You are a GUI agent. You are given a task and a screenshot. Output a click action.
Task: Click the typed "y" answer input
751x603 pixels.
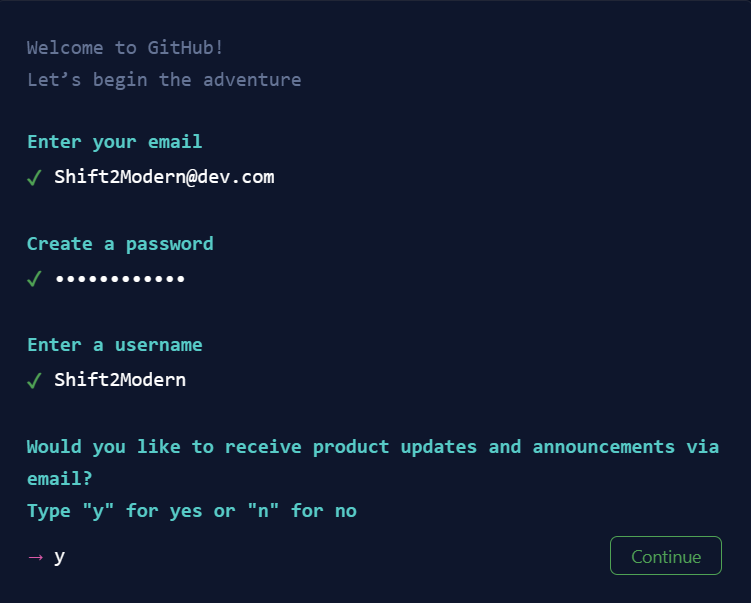tap(60, 557)
